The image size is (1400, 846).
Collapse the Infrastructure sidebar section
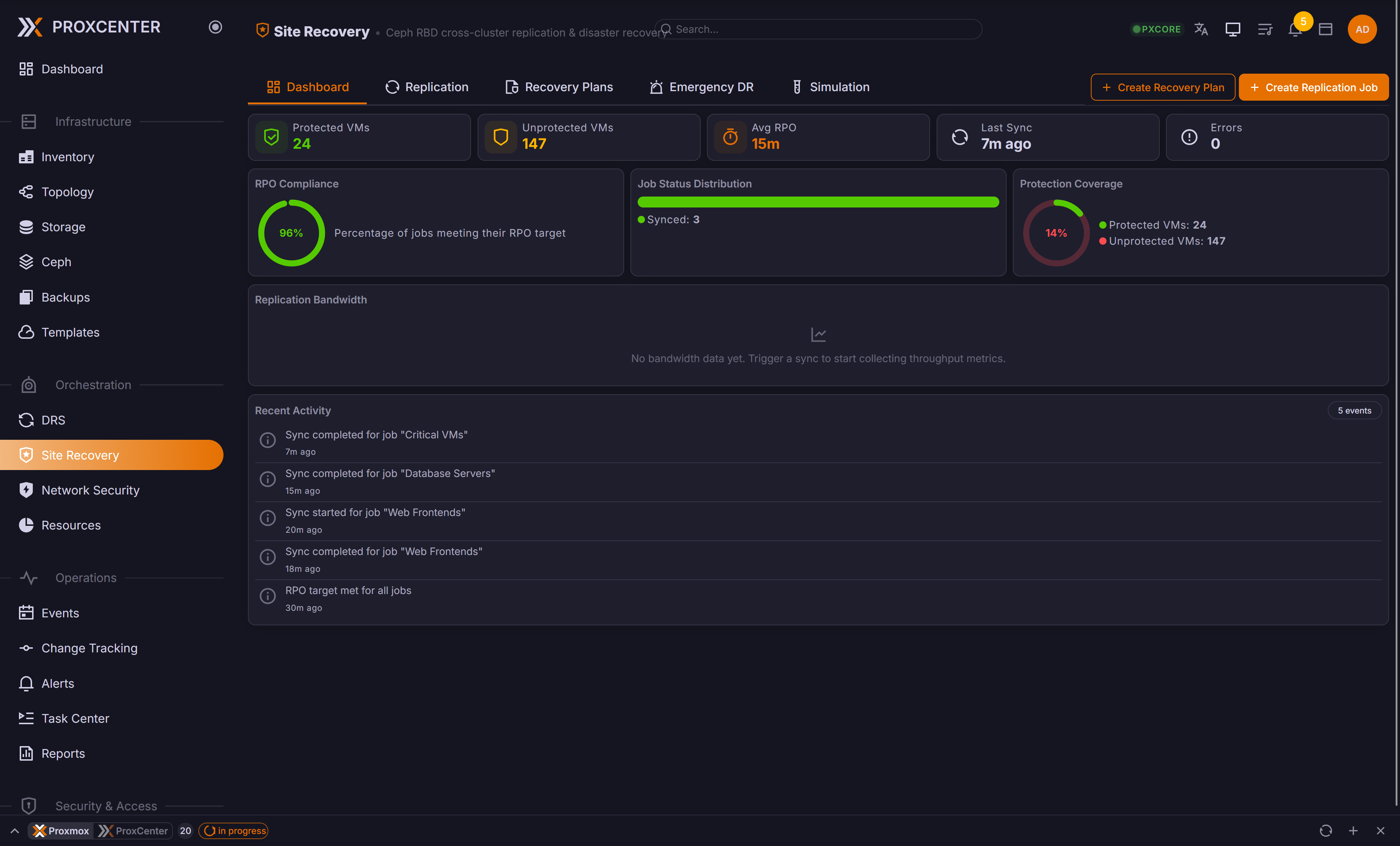point(93,121)
